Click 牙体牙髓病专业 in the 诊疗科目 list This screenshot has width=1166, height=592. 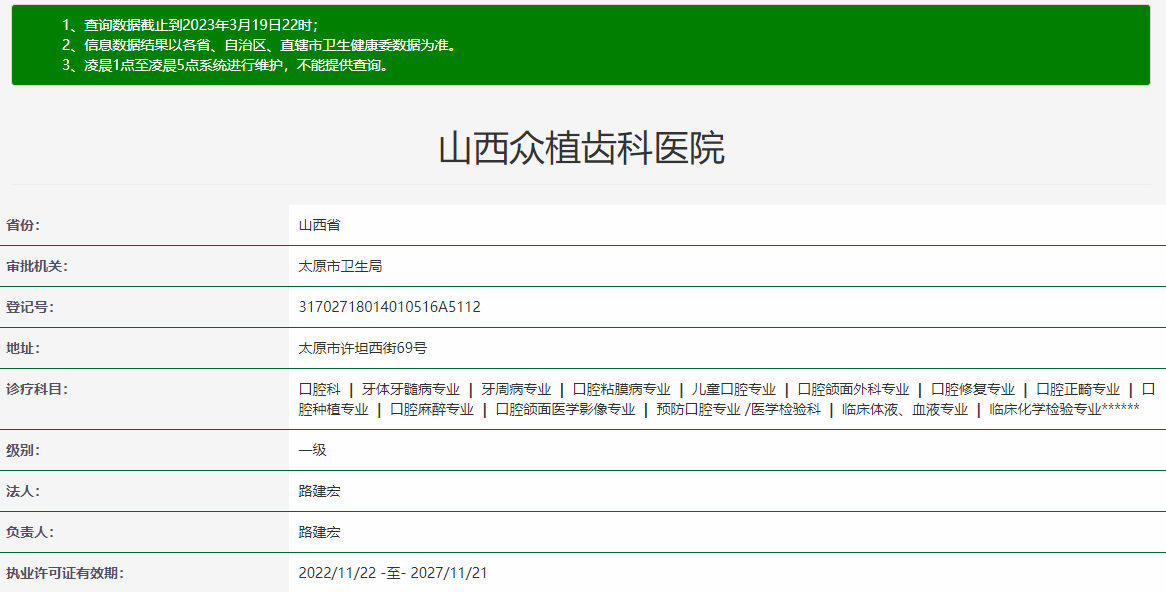(411, 389)
